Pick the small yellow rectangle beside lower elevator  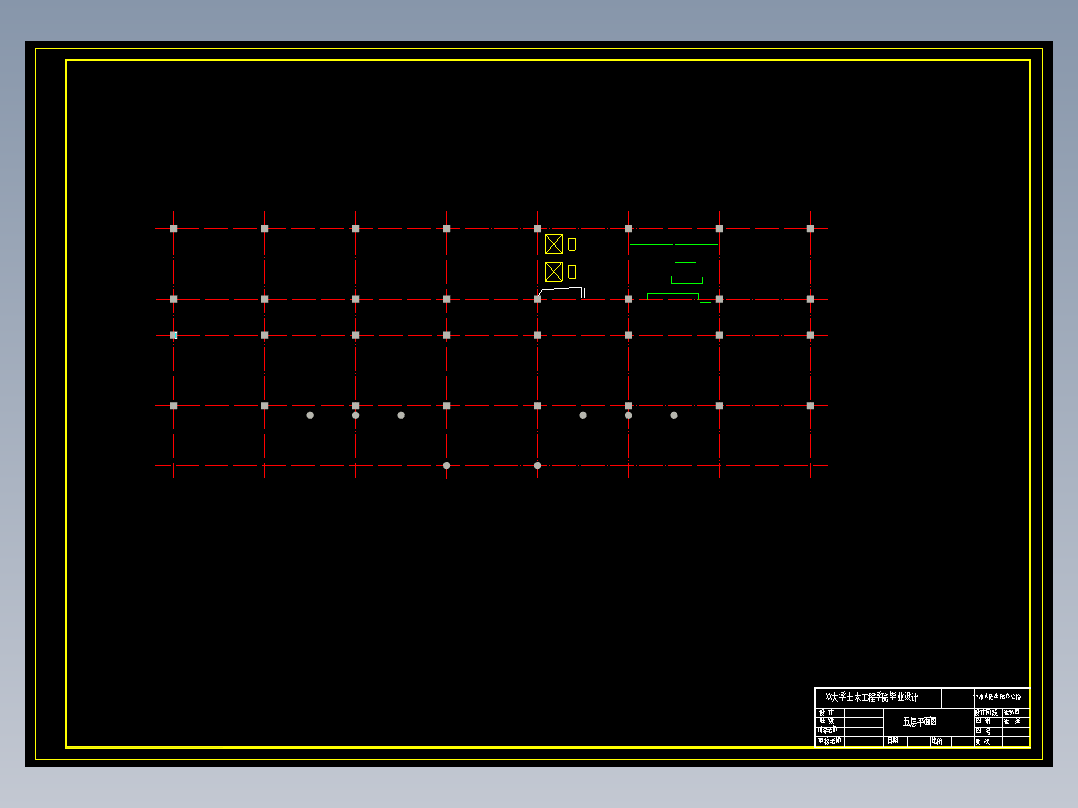pos(572,272)
